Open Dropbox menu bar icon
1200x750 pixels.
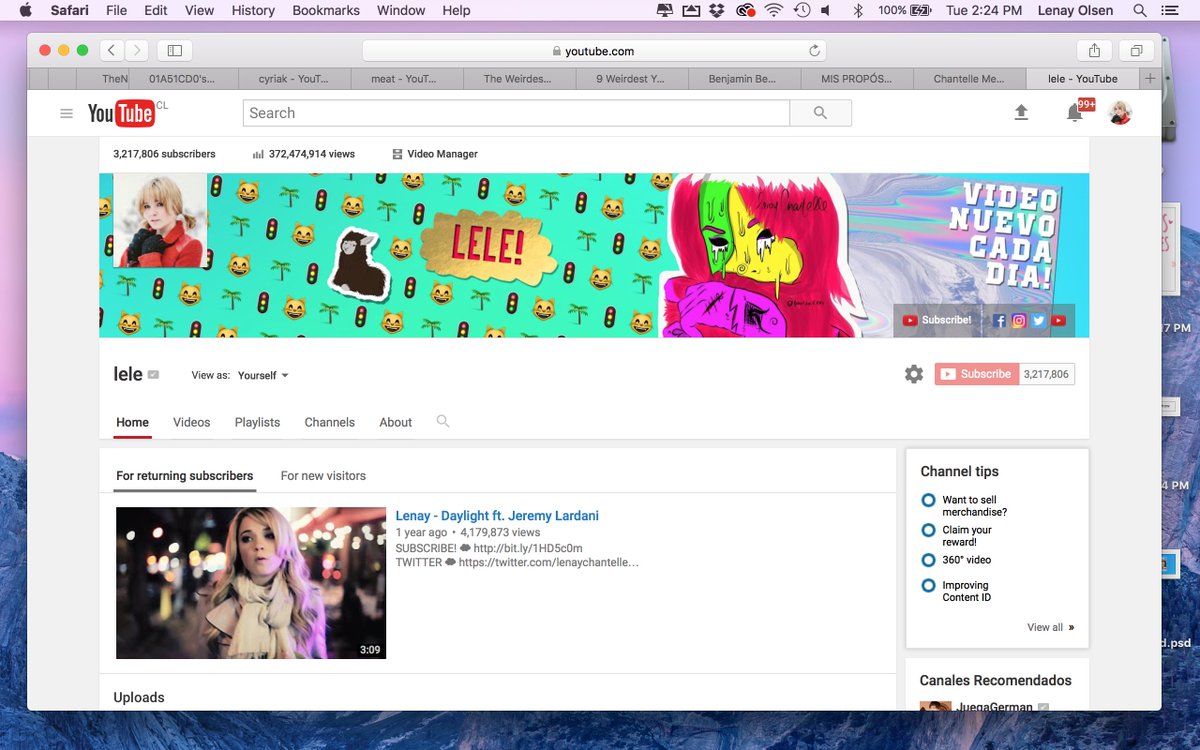[717, 10]
